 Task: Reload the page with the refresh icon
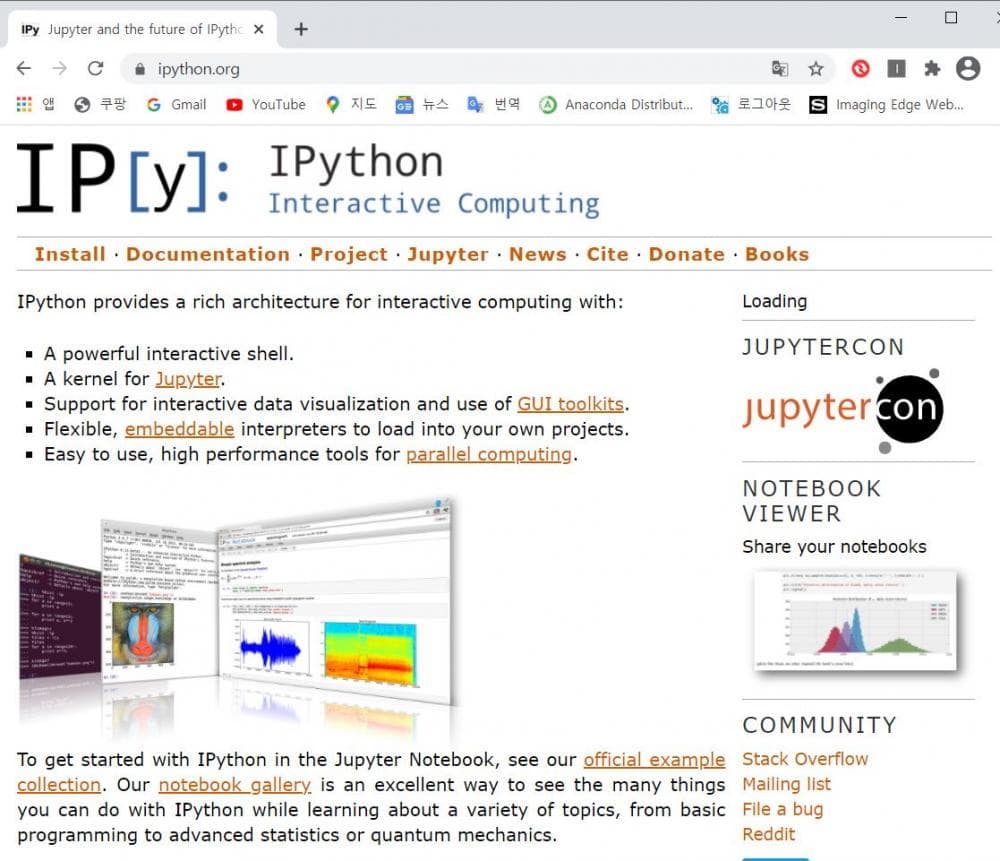tap(96, 69)
